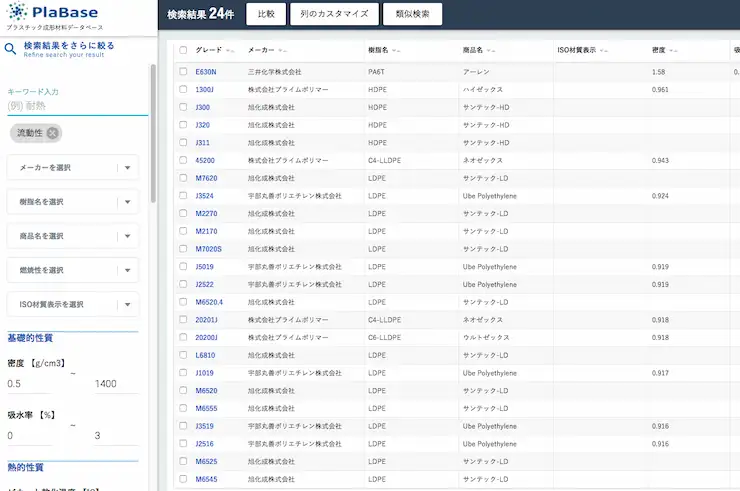The width and height of the screenshot is (740, 491).
Task: Click the magnifier refine-search icon
Action: [x=10, y=48]
